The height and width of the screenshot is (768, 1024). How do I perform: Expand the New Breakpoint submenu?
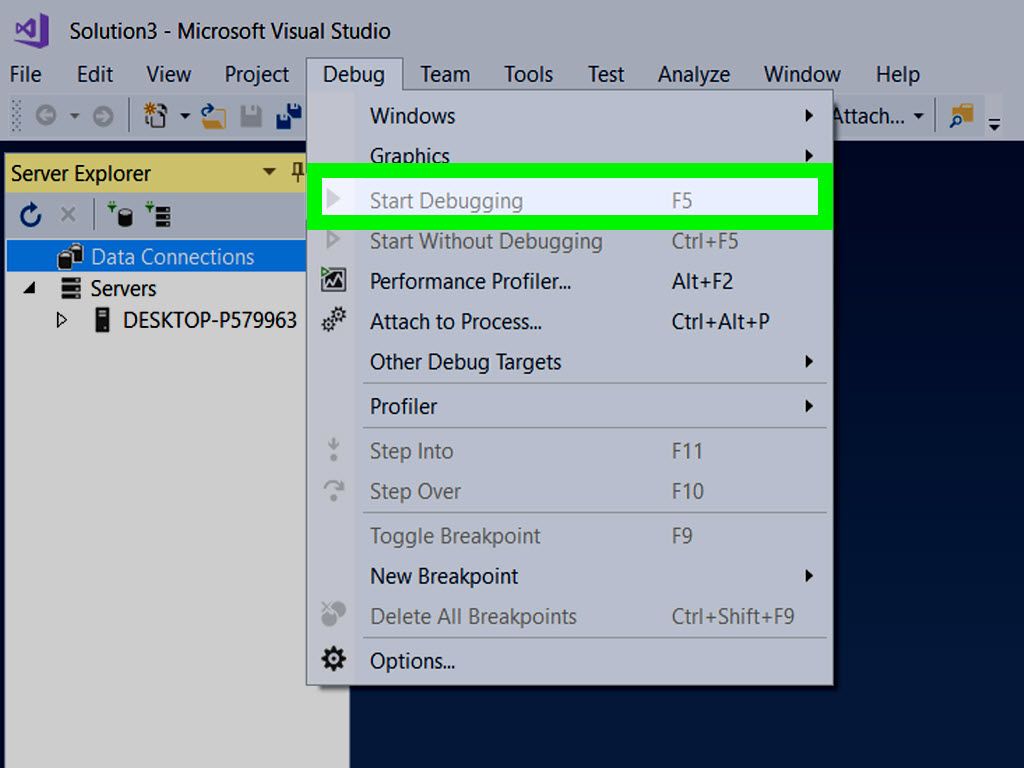pos(809,576)
